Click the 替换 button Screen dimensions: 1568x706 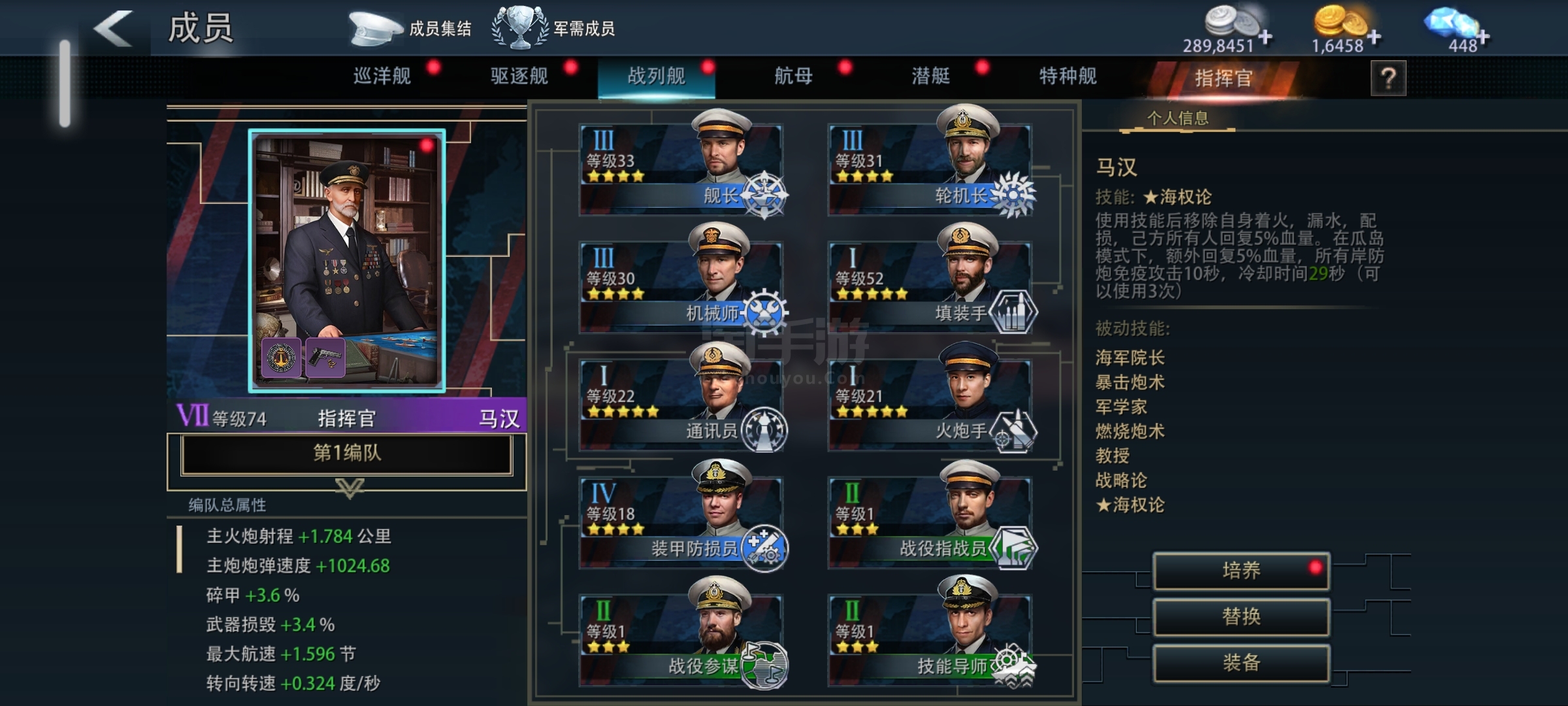click(x=1241, y=616)
